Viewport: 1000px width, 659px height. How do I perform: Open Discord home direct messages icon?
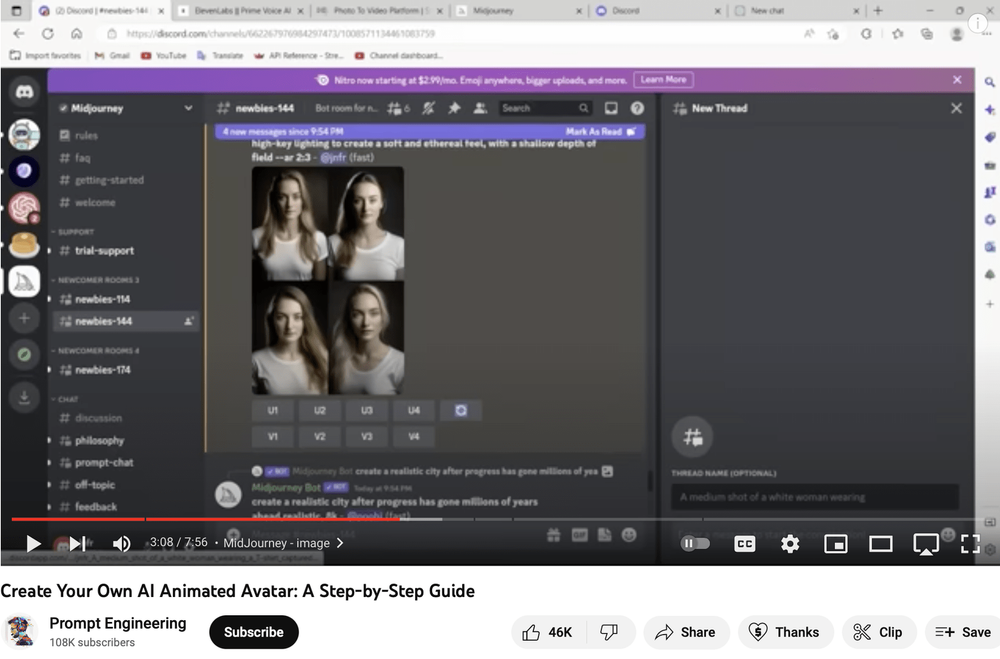click(x=24, y=92)
